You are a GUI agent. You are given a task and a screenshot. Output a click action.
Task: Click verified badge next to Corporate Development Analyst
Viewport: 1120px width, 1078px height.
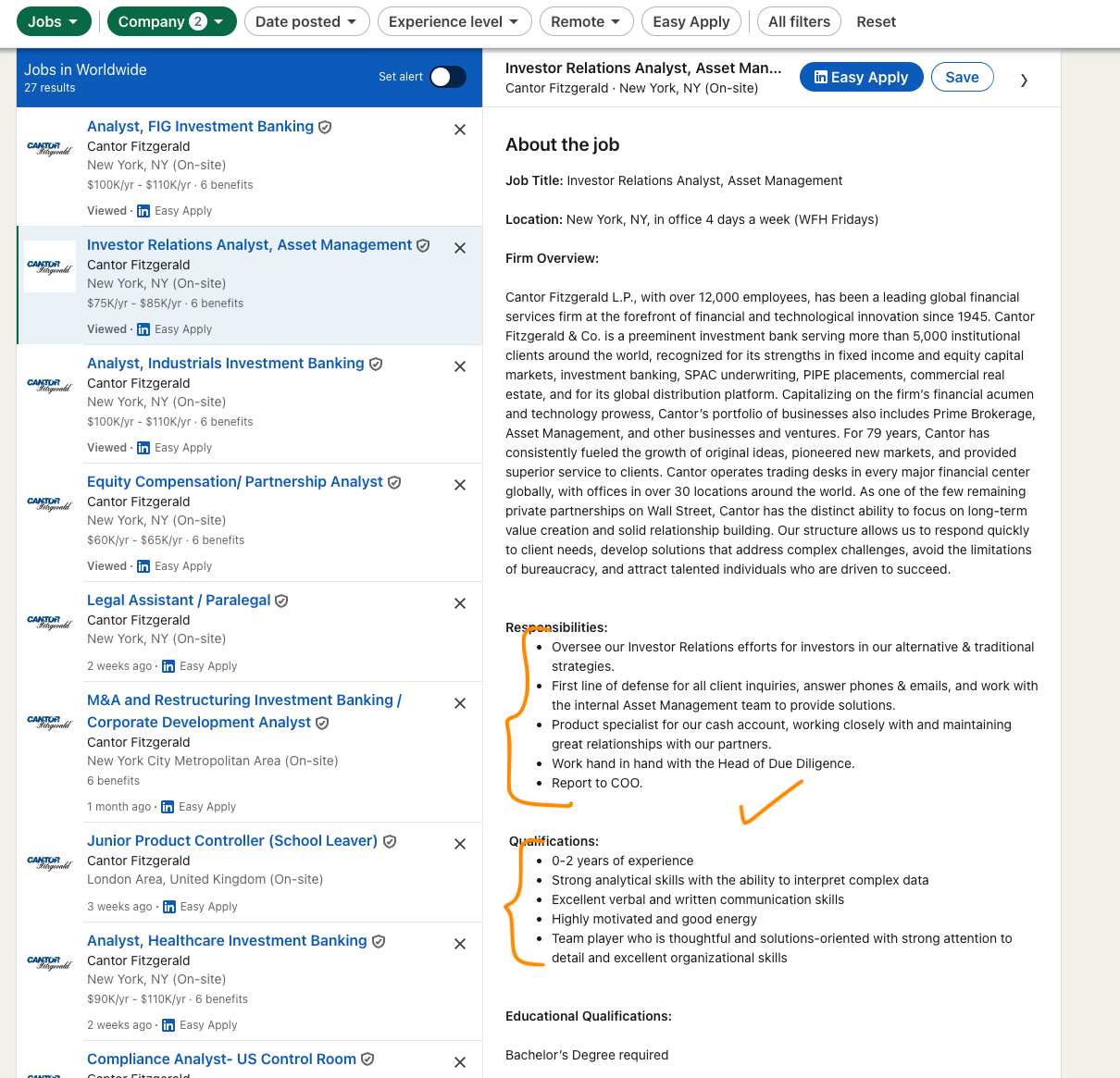click(322, 724)
